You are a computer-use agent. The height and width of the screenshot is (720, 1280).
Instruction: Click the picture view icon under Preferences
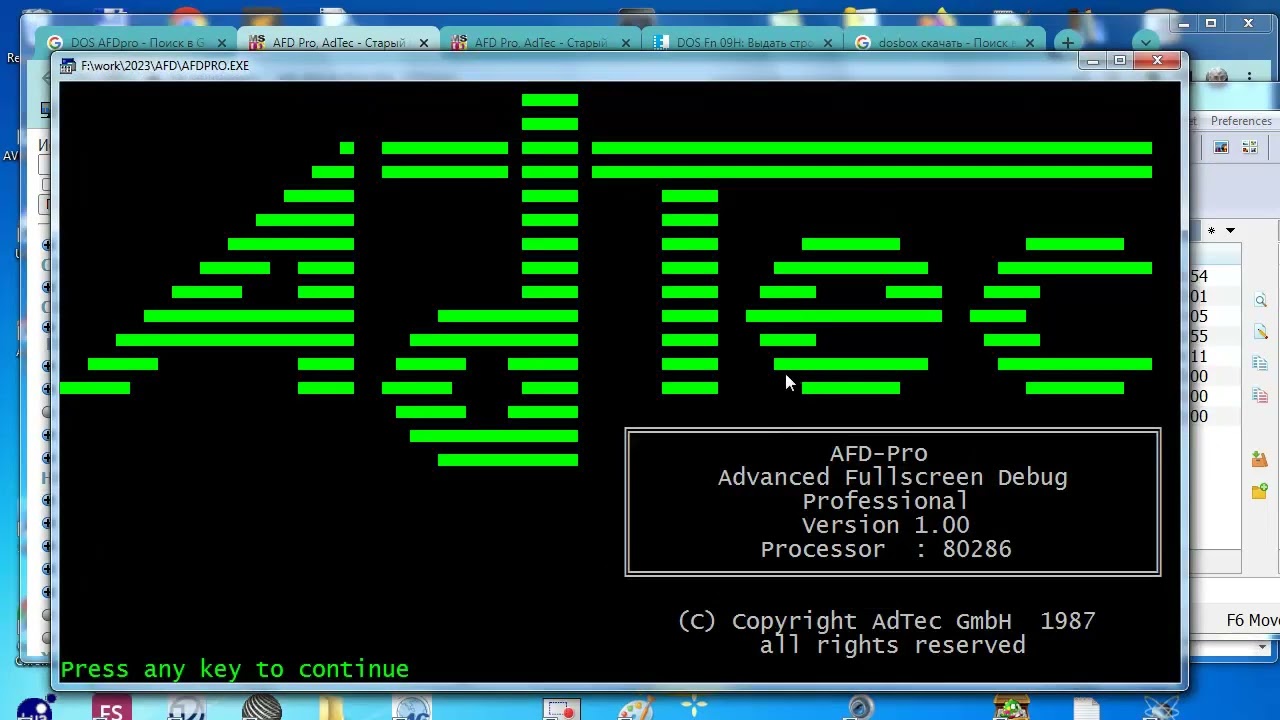pyautogui.click(x=1221, y=147)
